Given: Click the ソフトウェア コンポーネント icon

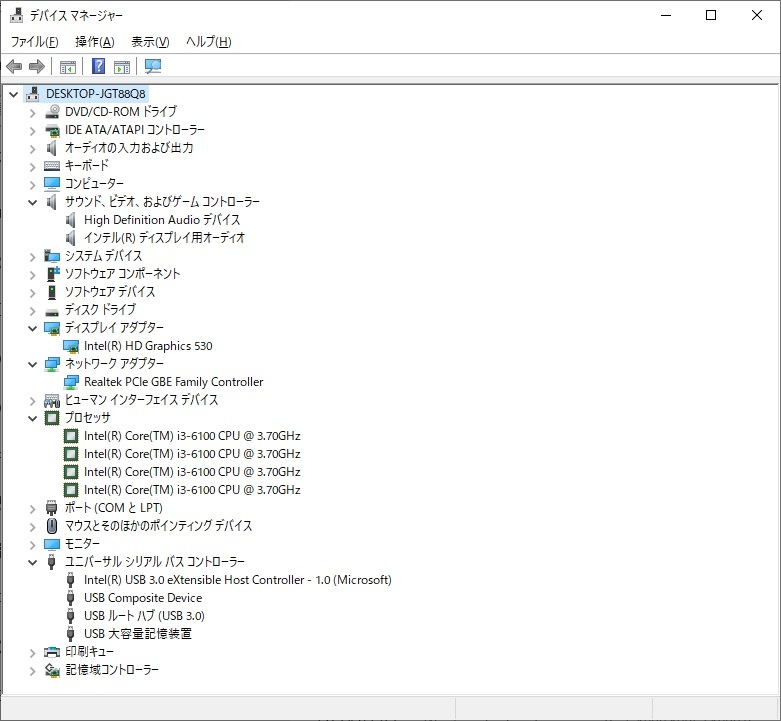Looking at the screenshot, I should point(52,273).
